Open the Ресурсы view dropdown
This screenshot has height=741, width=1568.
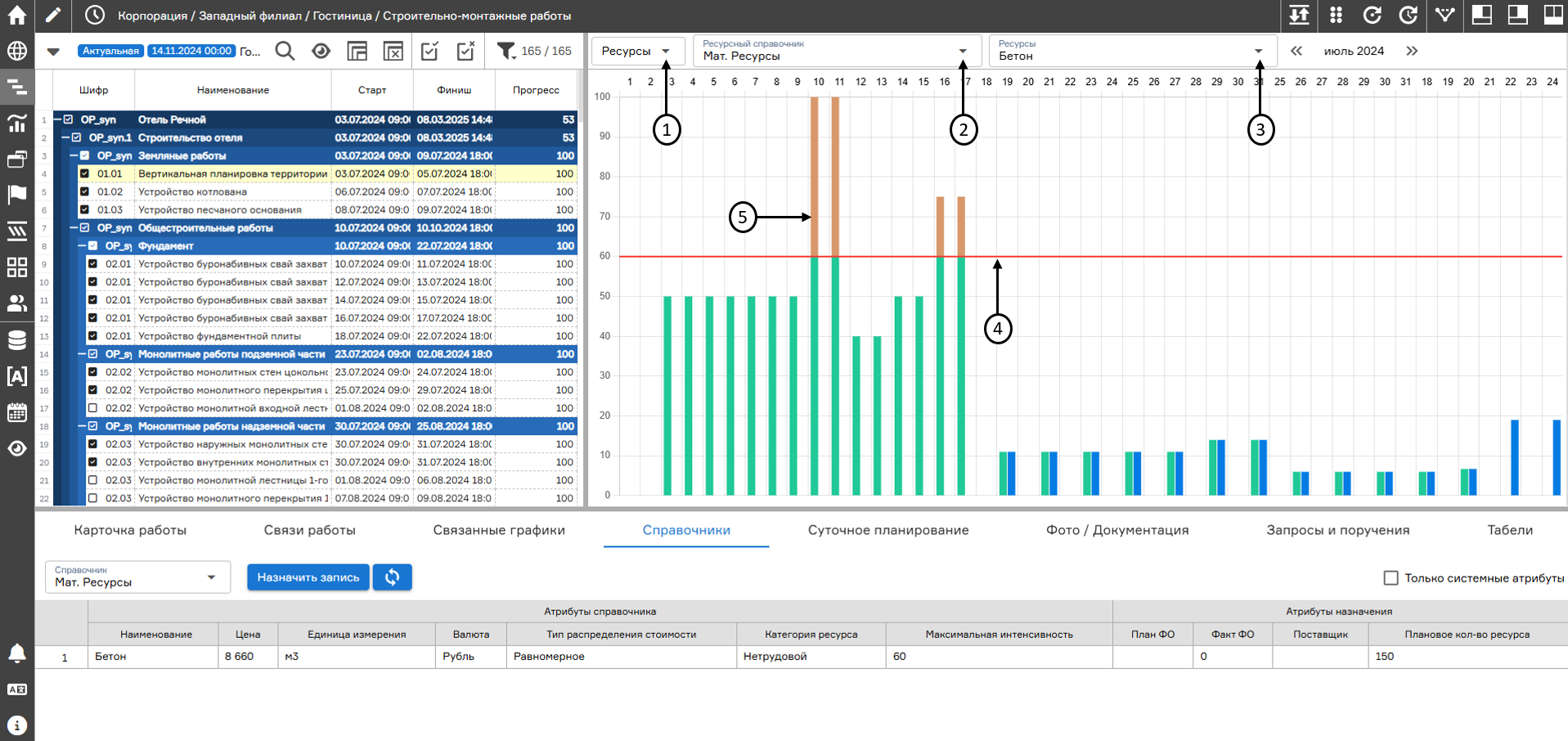[x=636, y=51]
